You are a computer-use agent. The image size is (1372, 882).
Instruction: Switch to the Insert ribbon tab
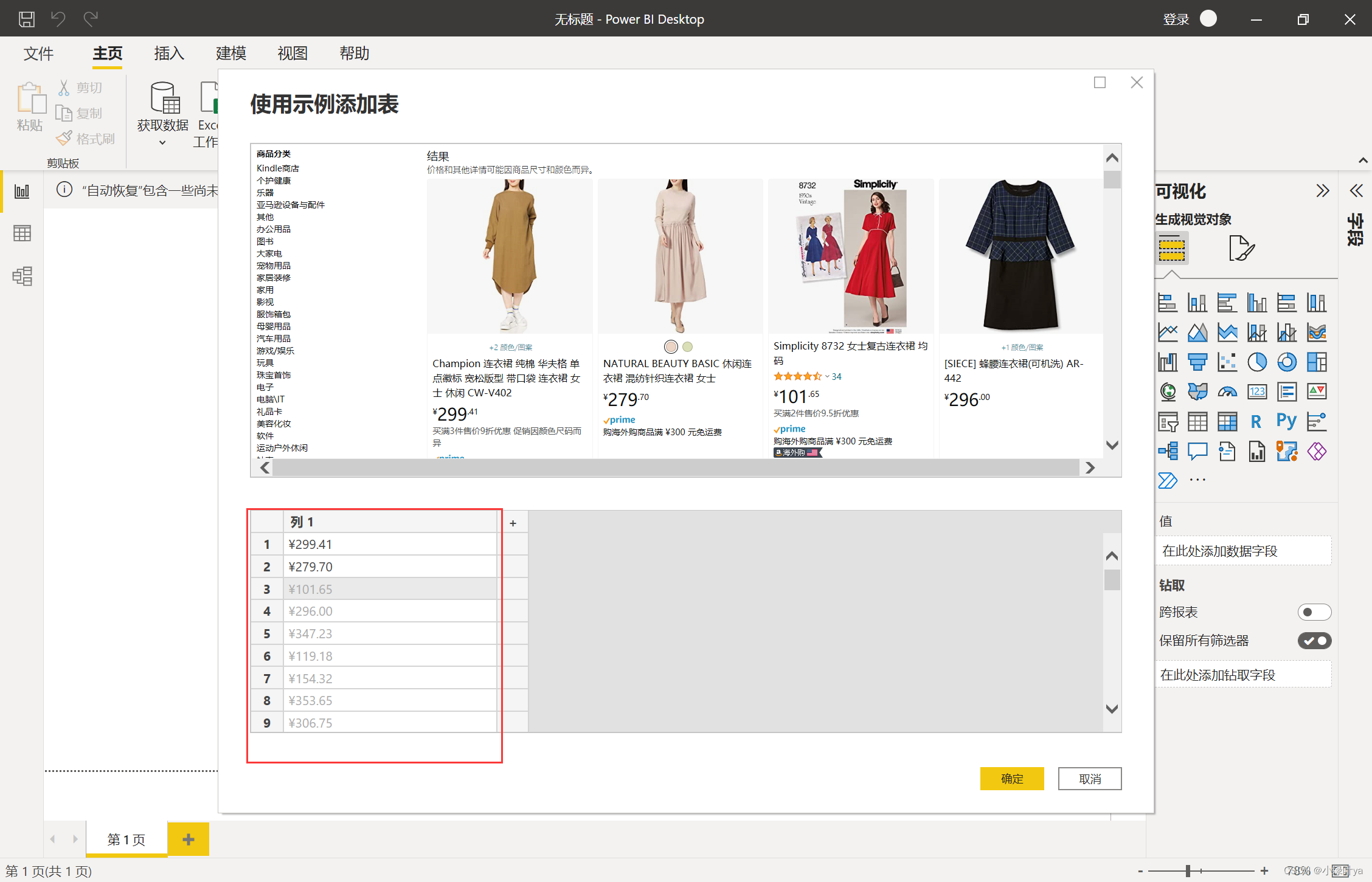tap(169, 53)
